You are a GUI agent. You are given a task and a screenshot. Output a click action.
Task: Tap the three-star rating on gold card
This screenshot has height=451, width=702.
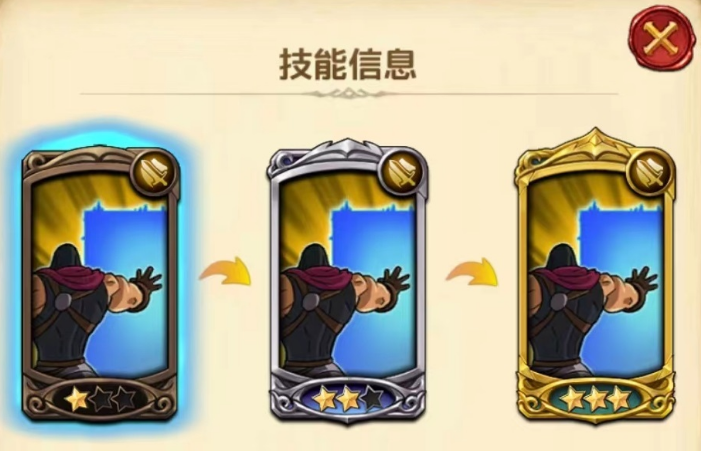[595, 398]
